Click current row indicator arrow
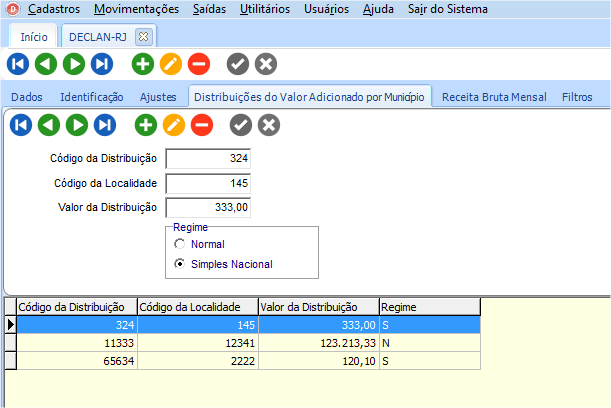The width and height of the screenshot is (611, 408). (11, 325)
